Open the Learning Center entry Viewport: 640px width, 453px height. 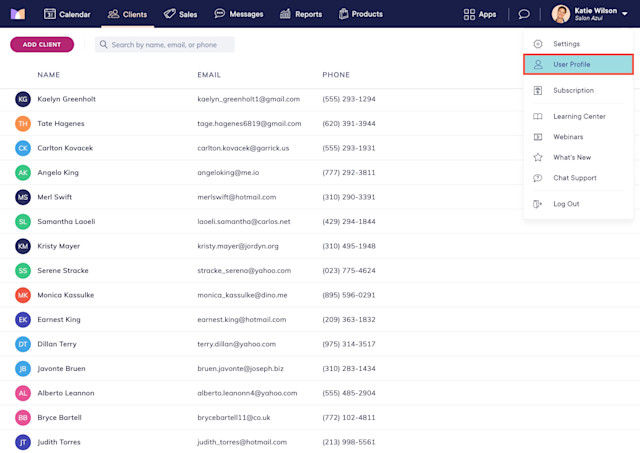tap(578, 116)
